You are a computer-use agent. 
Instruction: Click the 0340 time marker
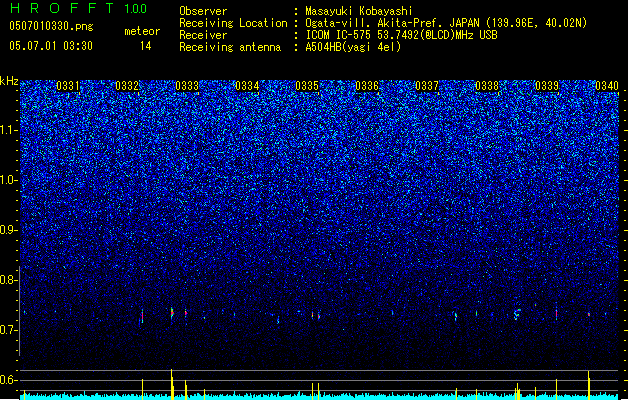[607, 86]
